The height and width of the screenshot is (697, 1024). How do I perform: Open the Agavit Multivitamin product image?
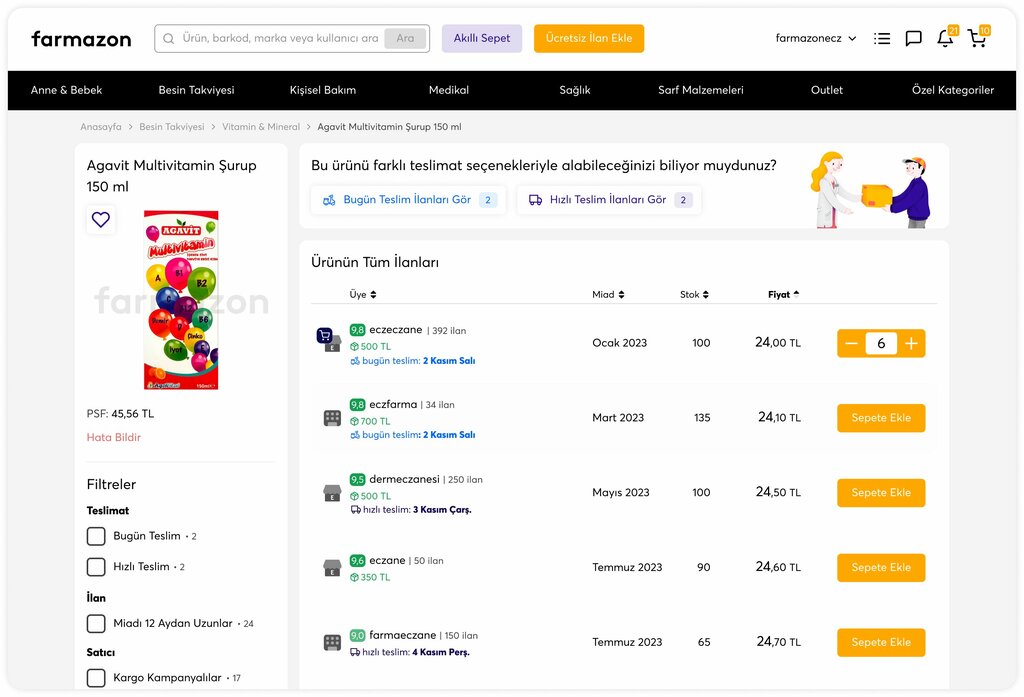pyautogui.click(x=181, y=300)
